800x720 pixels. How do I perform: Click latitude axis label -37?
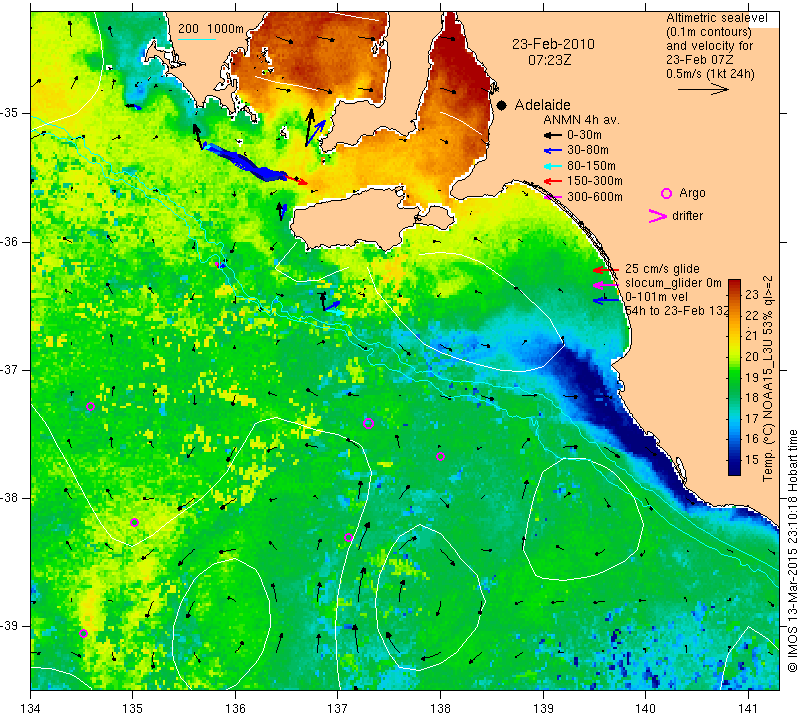(x=10, y=369)
